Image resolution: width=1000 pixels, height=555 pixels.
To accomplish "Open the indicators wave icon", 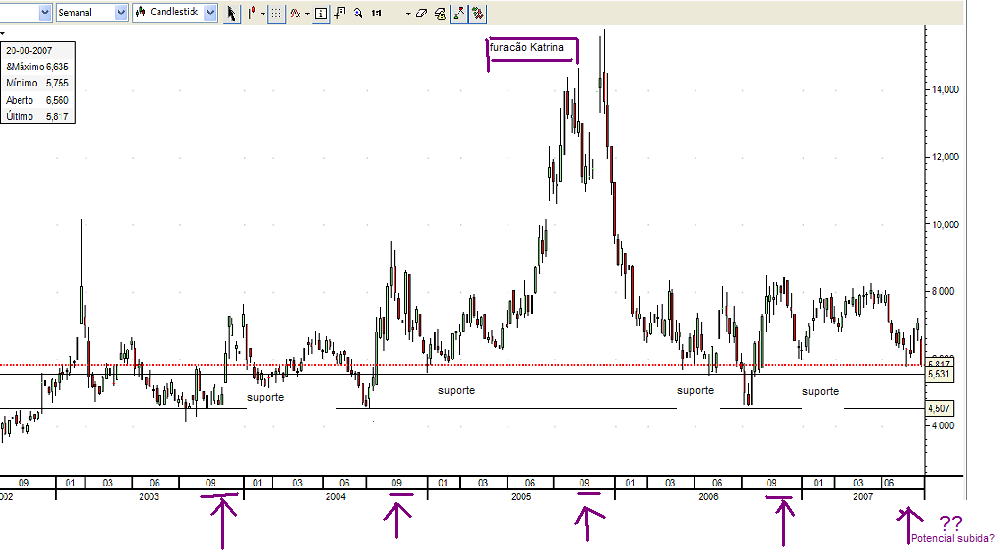I will point(295,13).
